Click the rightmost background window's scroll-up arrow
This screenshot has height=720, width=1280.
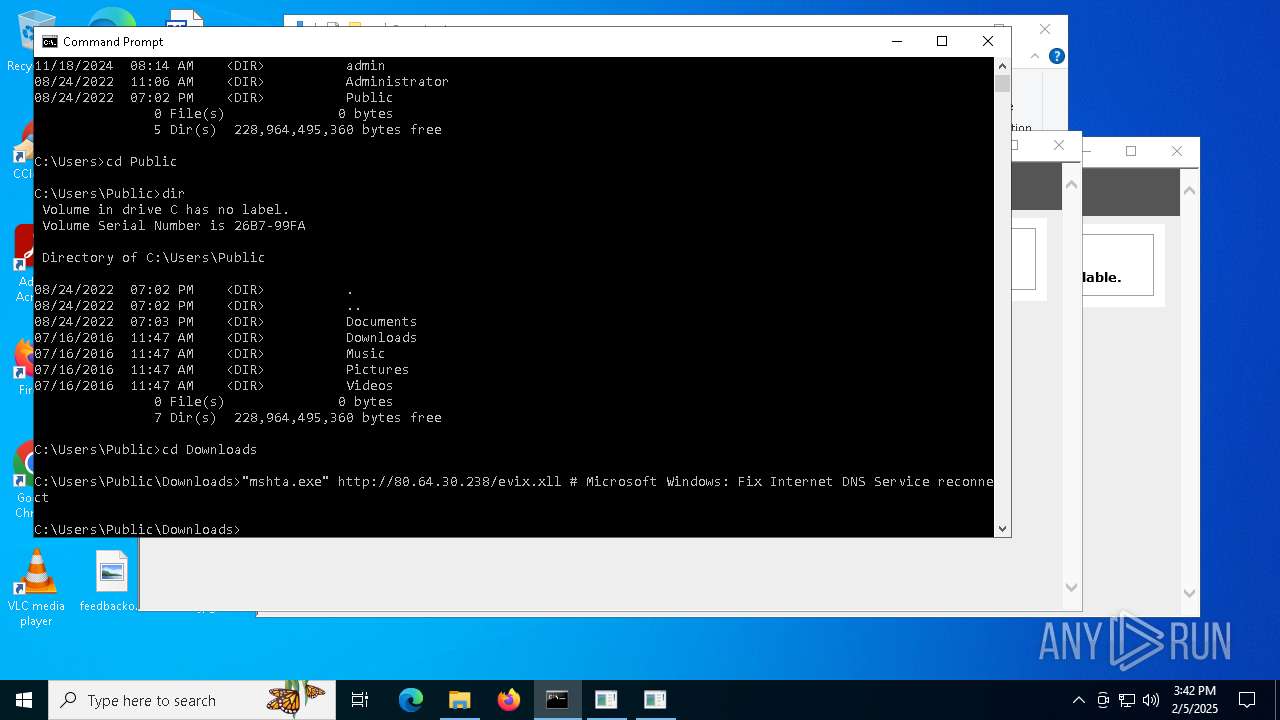(x=1189, y=189)
